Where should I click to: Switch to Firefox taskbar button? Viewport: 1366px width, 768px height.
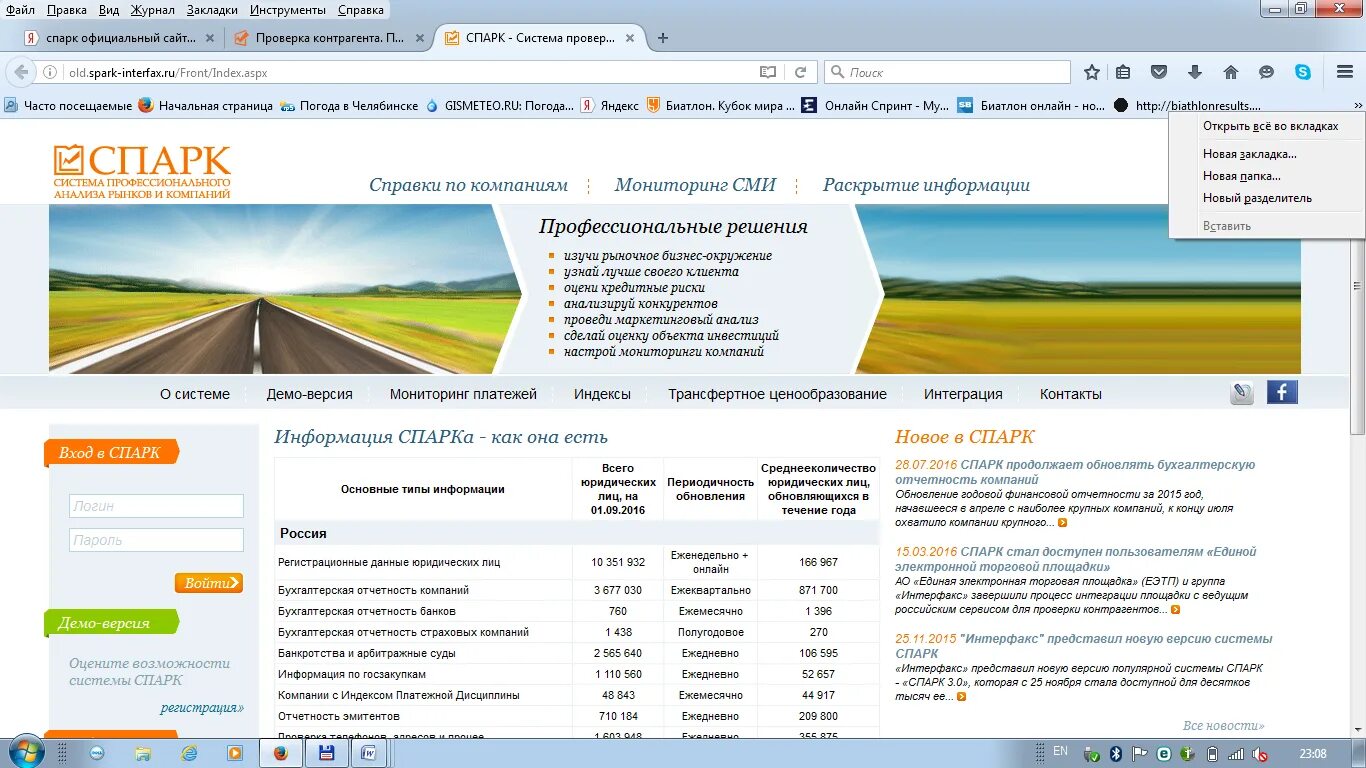tap(281, 753)
